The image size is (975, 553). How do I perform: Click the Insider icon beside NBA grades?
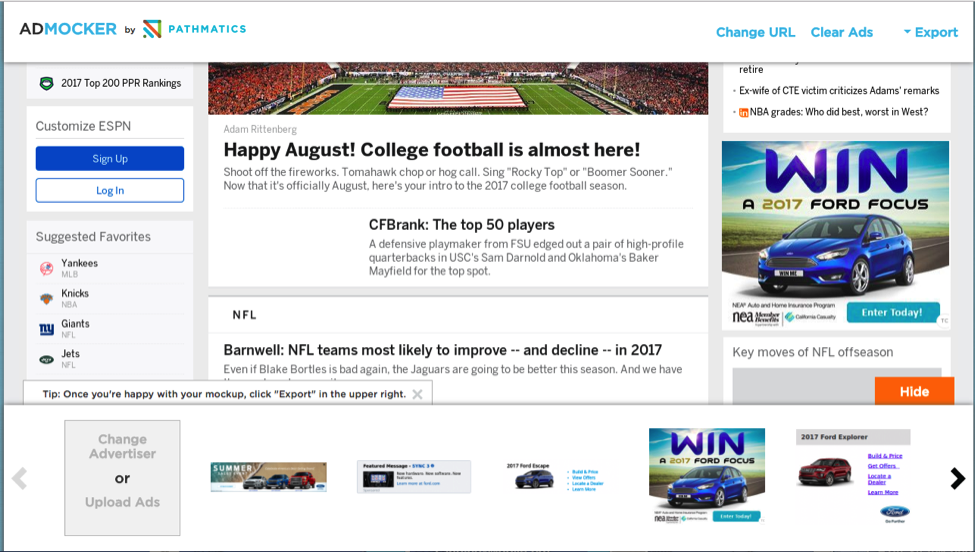743,113
